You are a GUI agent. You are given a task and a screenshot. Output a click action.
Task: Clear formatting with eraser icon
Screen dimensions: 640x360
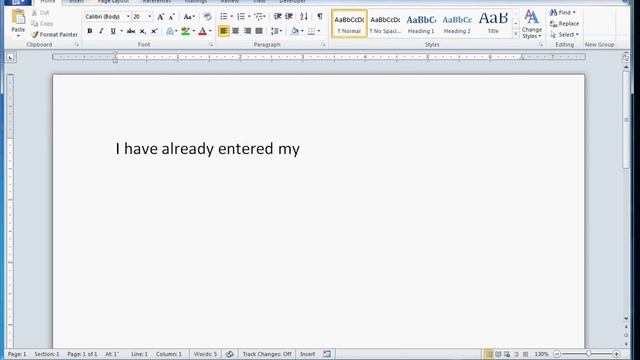[x=207, y=17]
